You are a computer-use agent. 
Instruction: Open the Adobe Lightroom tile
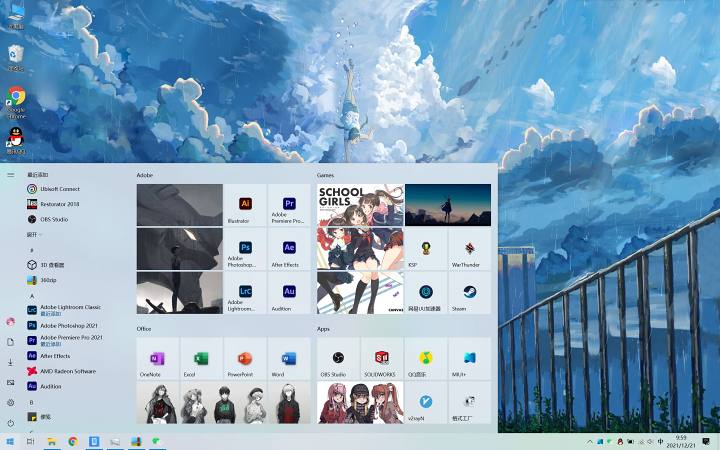tap(245, 293)
